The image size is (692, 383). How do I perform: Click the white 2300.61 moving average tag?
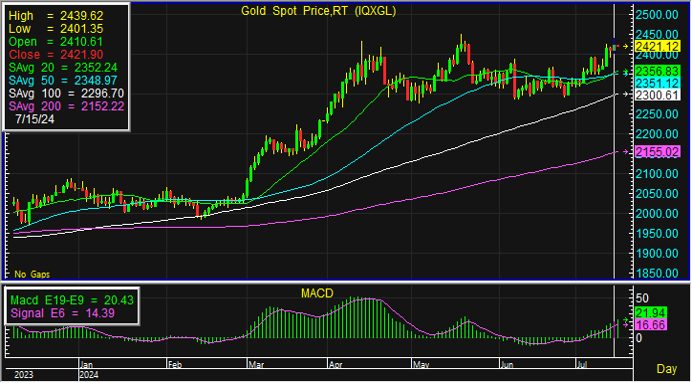[657, 95]
